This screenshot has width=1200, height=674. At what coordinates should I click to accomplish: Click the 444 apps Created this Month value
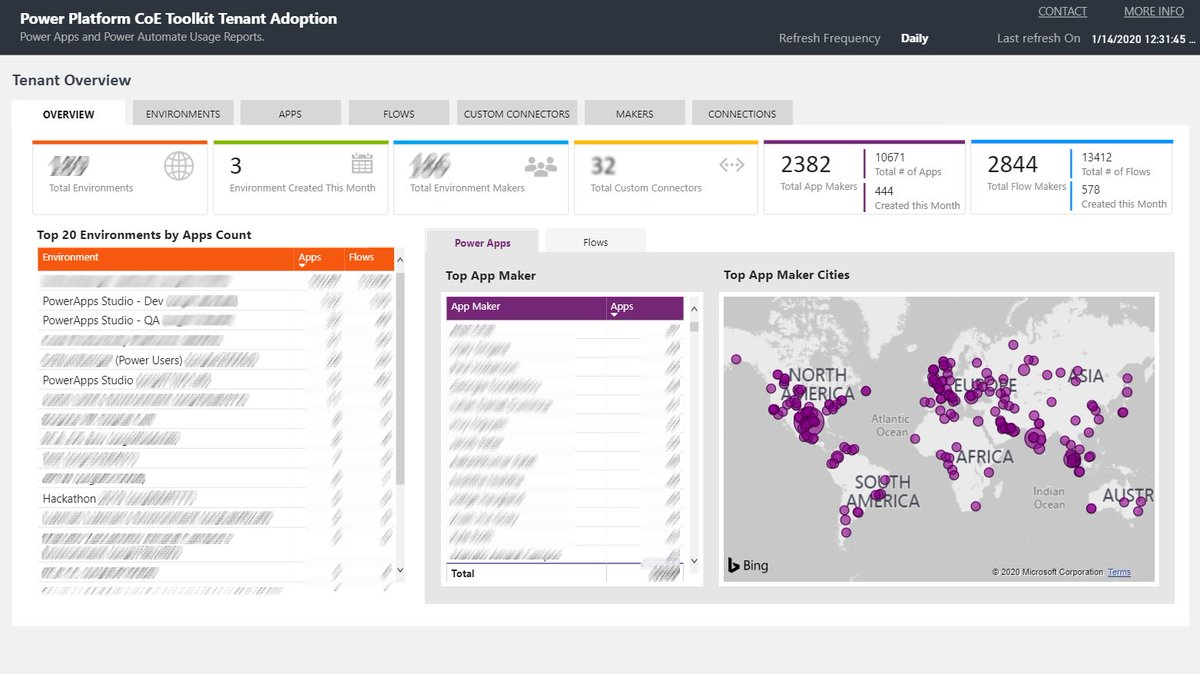884,191
